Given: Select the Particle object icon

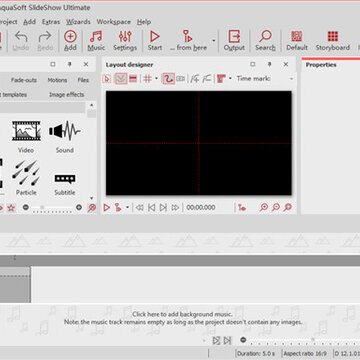Looking at the screenshot, I should [26, 178].
